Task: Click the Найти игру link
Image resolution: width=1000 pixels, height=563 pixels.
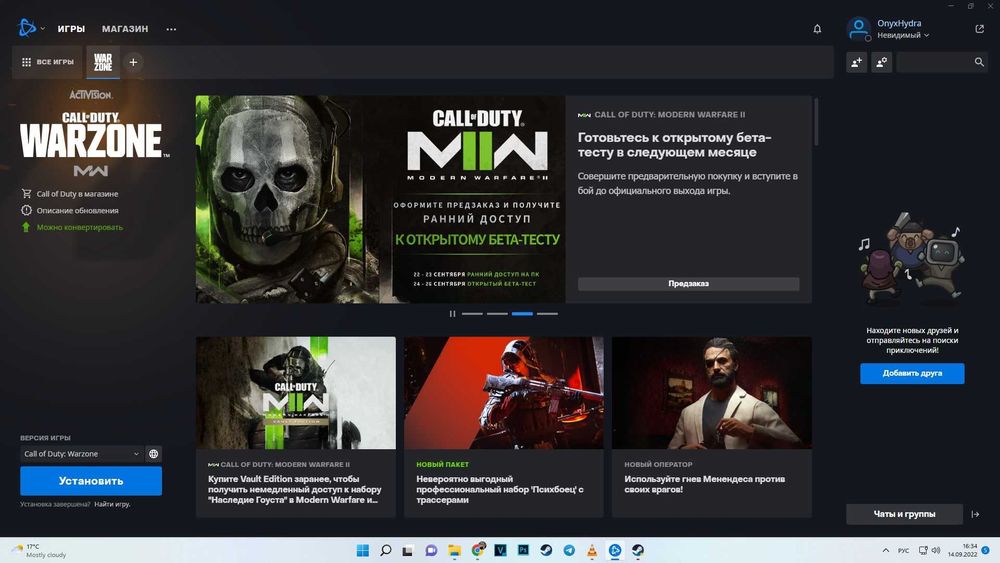Action: tap(112, 504)
